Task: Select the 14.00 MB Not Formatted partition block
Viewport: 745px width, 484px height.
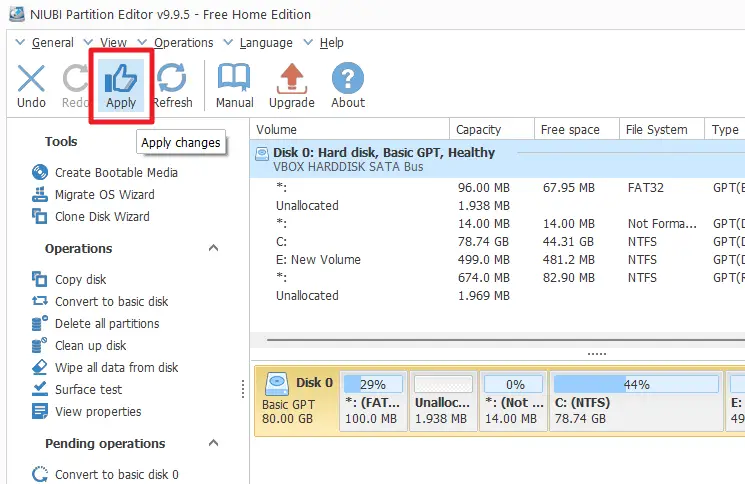Action: 513,401
